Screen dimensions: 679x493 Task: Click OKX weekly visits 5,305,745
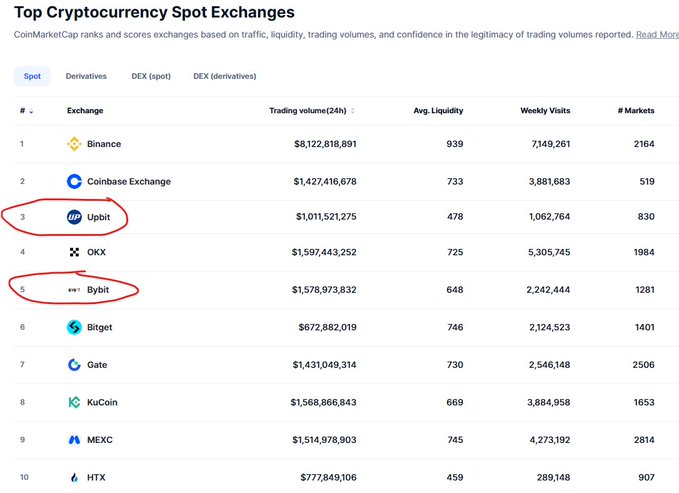pyautogui.click(x=549, y=252)
